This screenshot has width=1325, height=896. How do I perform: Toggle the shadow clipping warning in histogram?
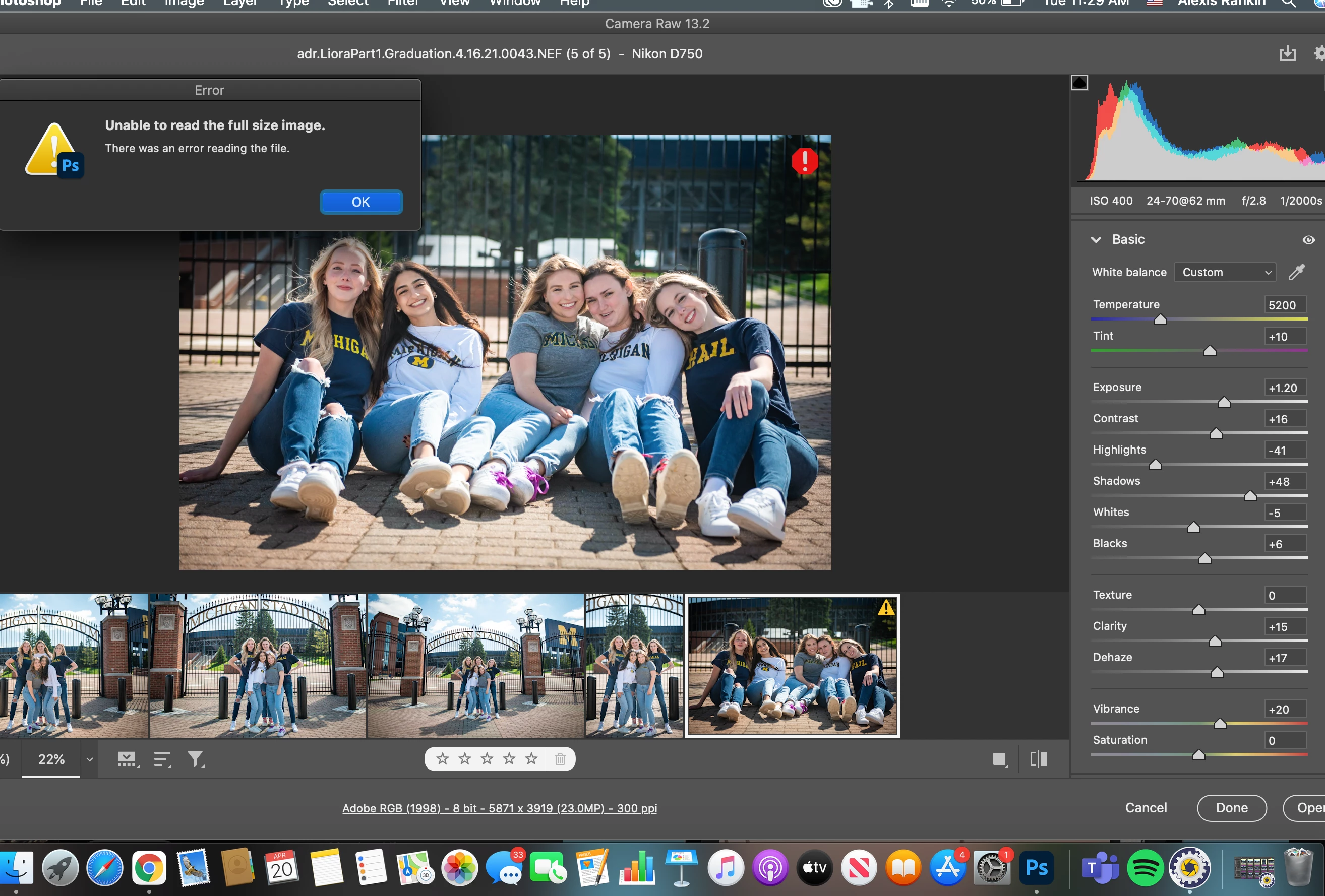pos(1079,83)
